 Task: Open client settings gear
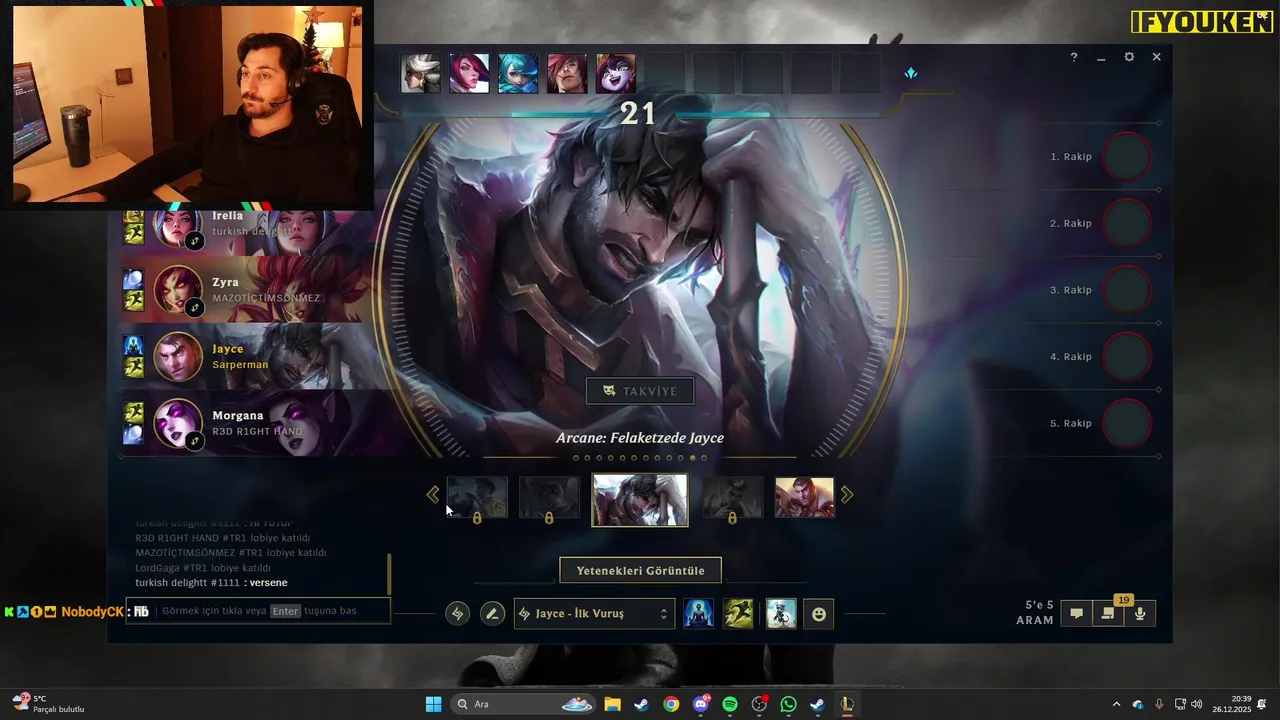point(1129,57)
